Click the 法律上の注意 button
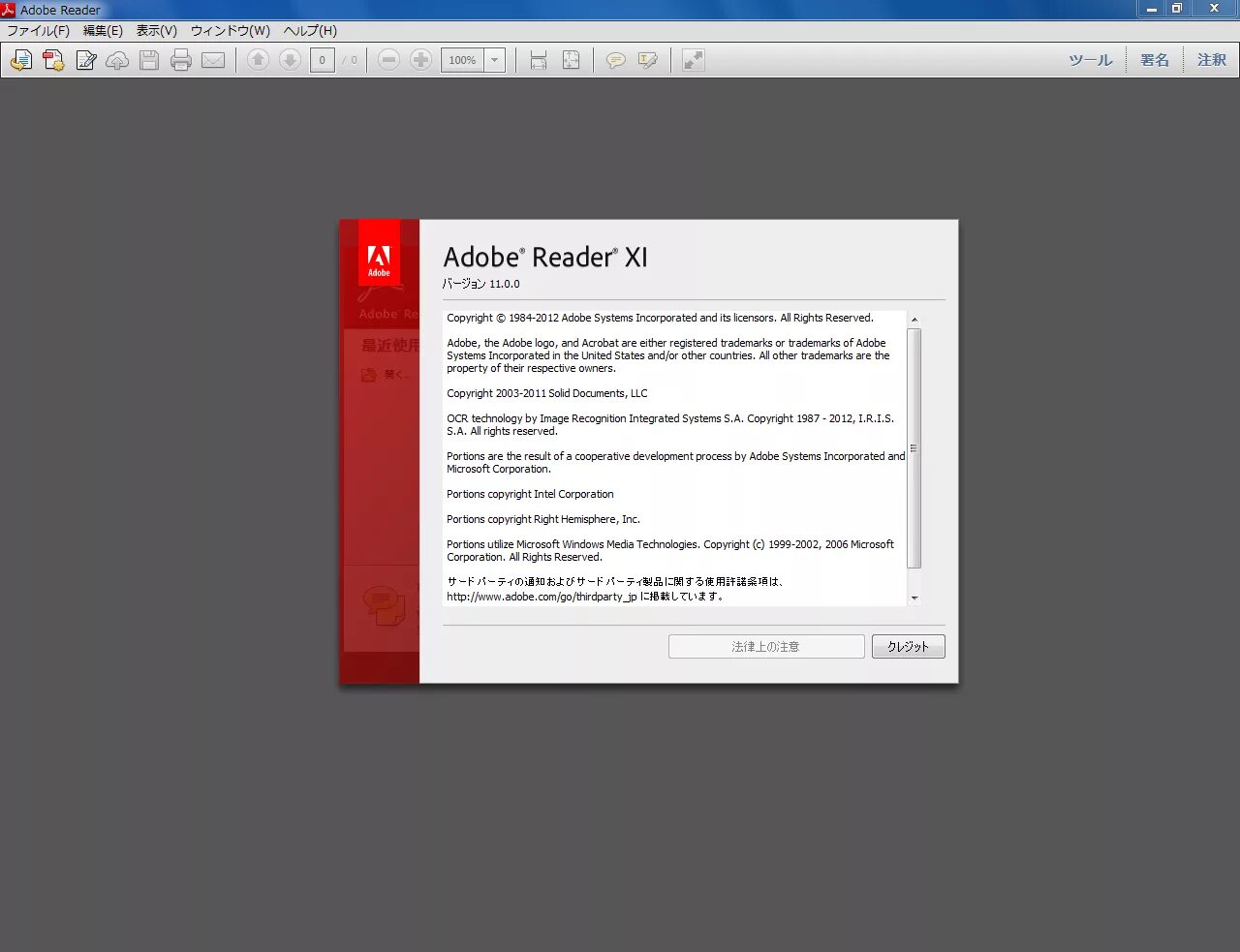 [x=766, y=647]
